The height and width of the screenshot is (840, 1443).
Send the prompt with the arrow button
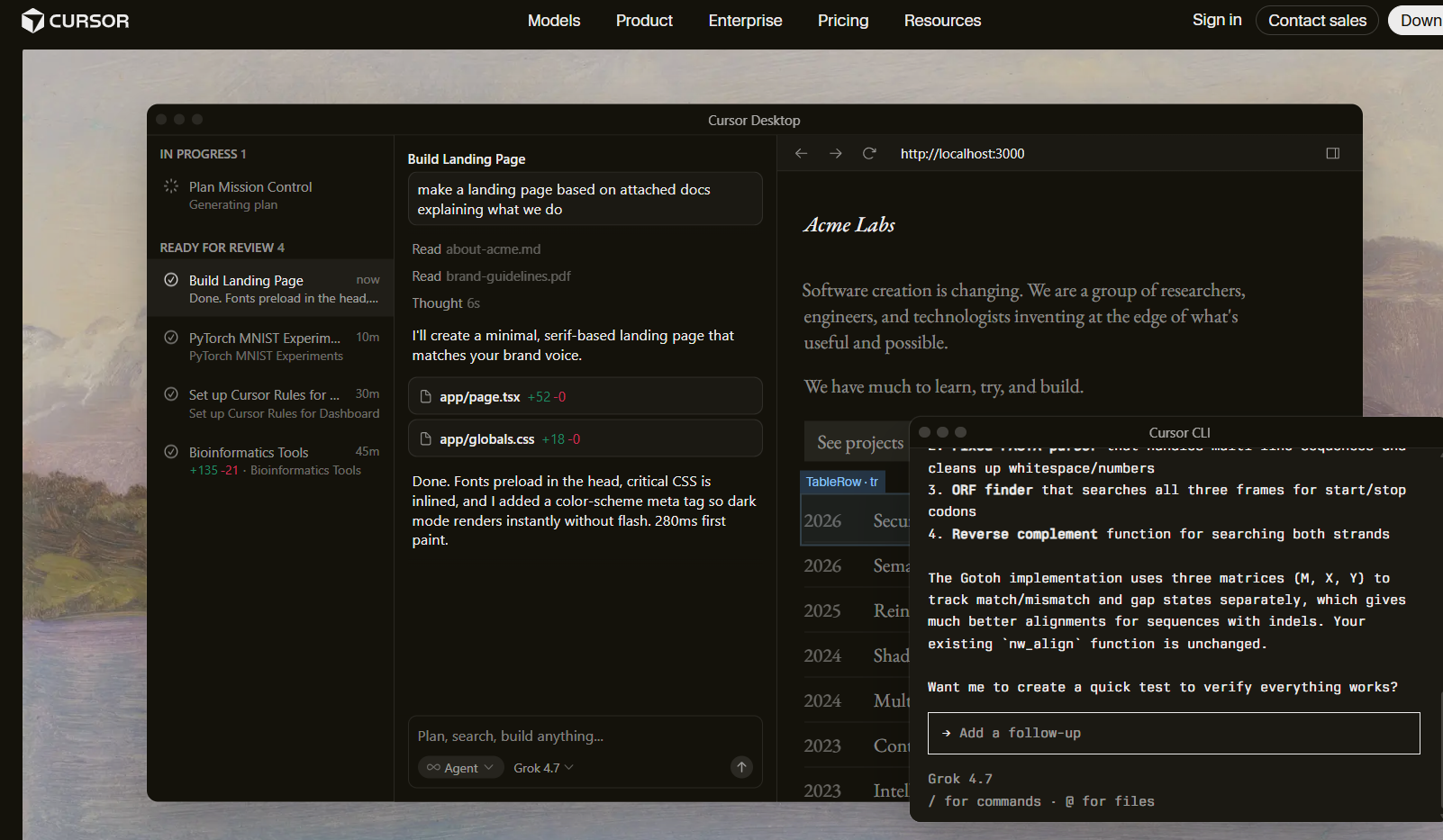[x=741, y=767]
